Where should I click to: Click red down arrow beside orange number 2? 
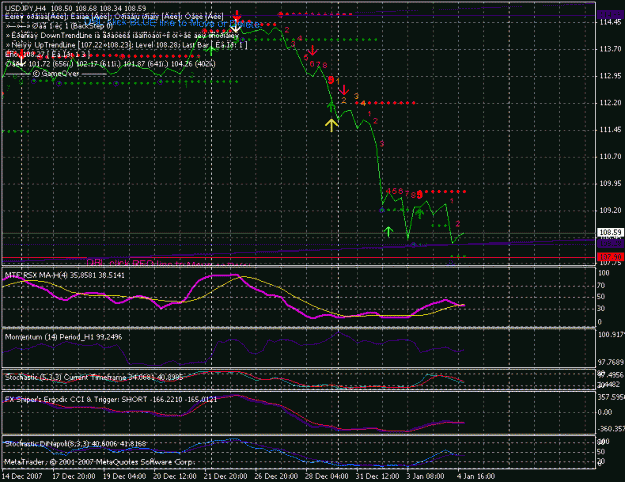[x=344, y=90]
